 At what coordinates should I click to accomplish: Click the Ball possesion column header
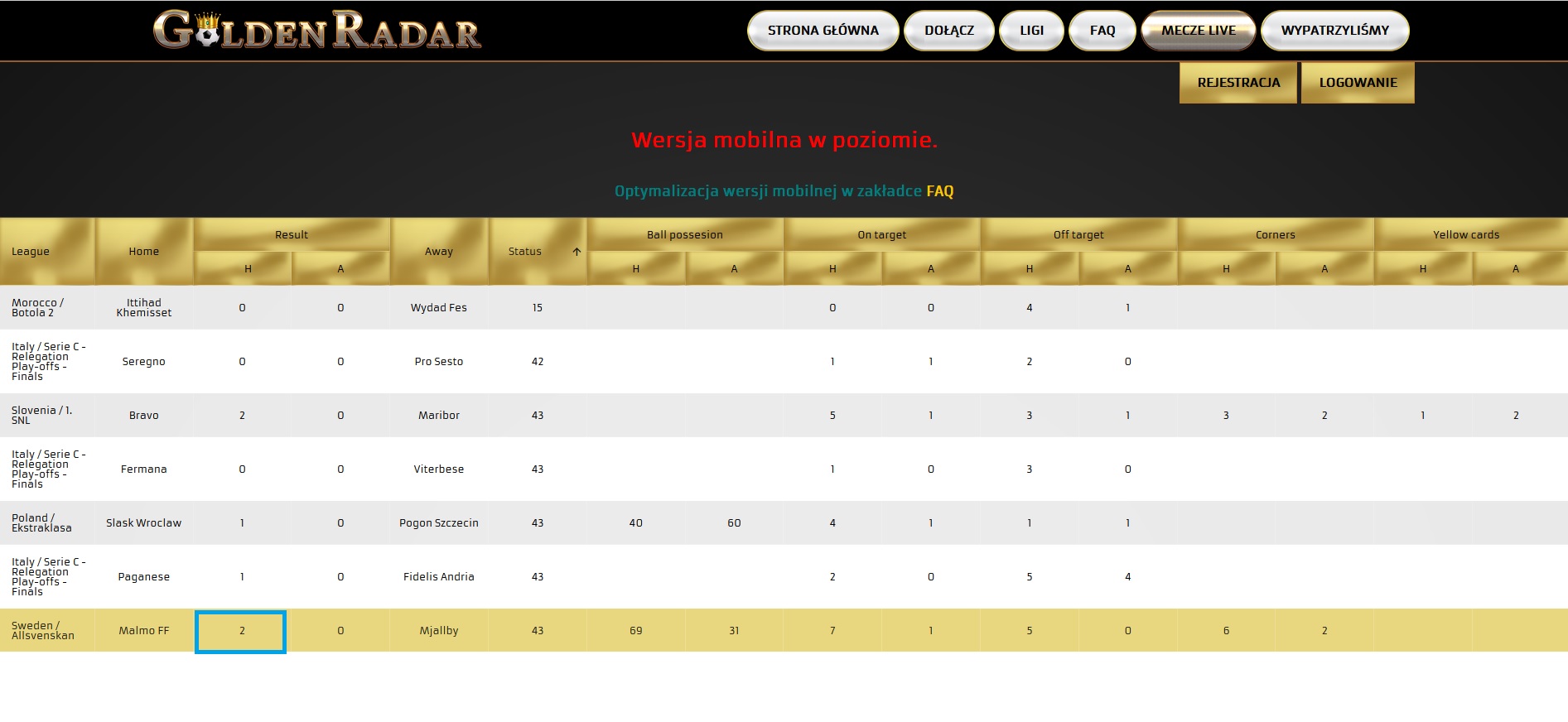[x=685, y=235]
